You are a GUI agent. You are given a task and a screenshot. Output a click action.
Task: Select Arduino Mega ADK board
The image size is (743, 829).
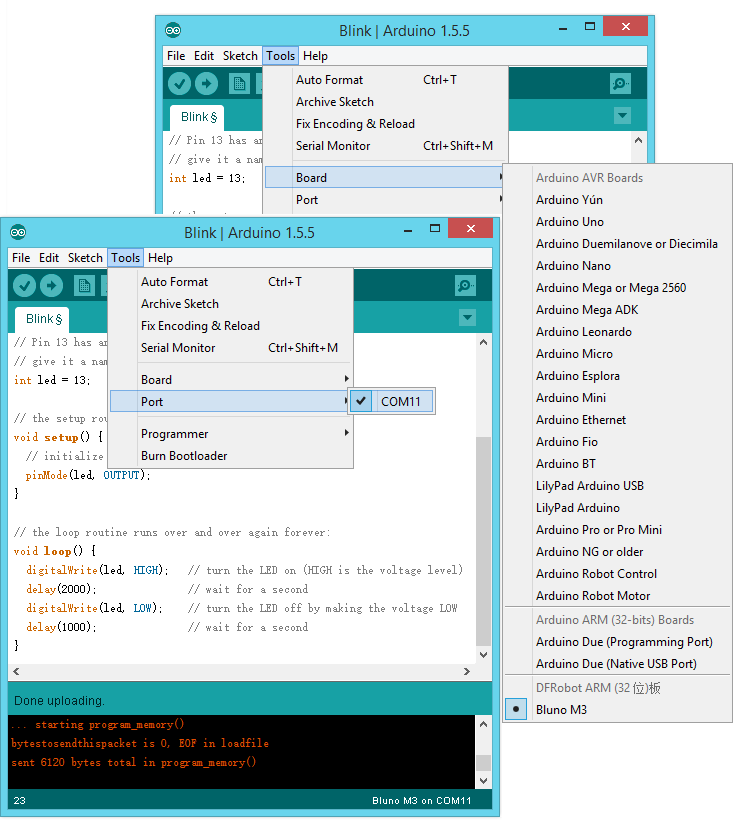click(618, 310)
